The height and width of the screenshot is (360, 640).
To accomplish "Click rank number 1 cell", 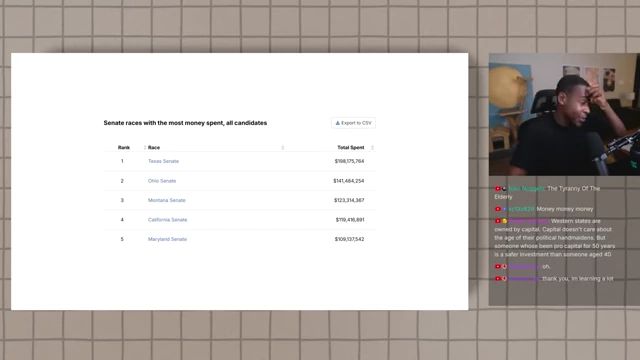I will tap(122, 161).
